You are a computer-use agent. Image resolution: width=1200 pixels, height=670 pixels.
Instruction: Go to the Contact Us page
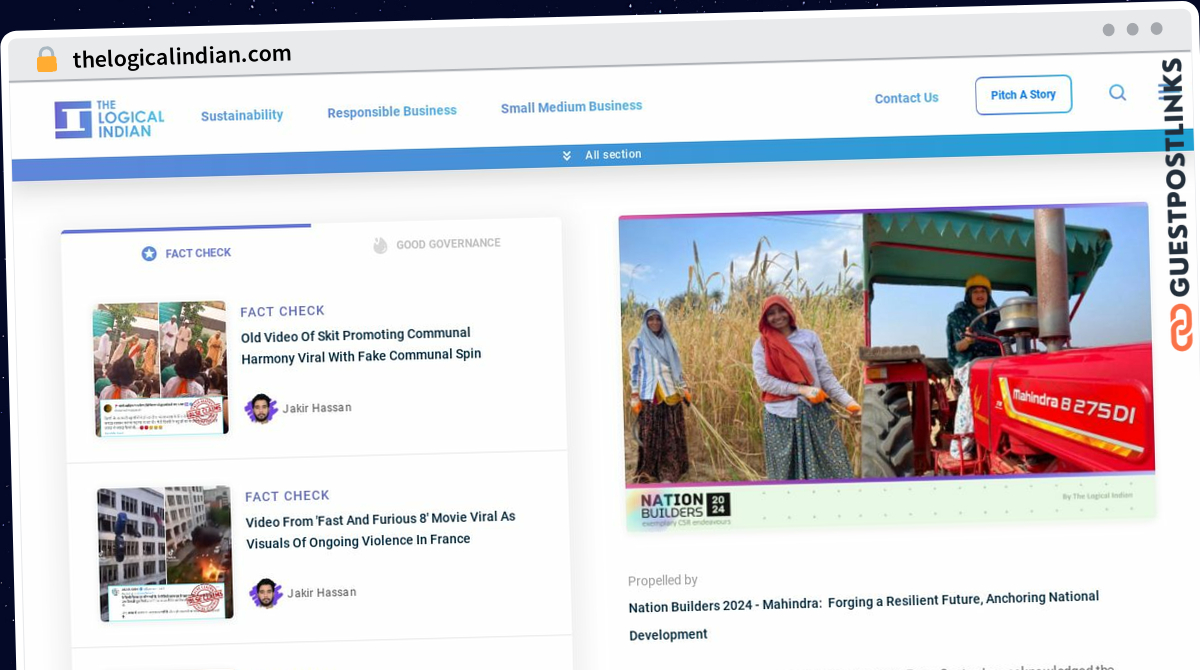906,98
